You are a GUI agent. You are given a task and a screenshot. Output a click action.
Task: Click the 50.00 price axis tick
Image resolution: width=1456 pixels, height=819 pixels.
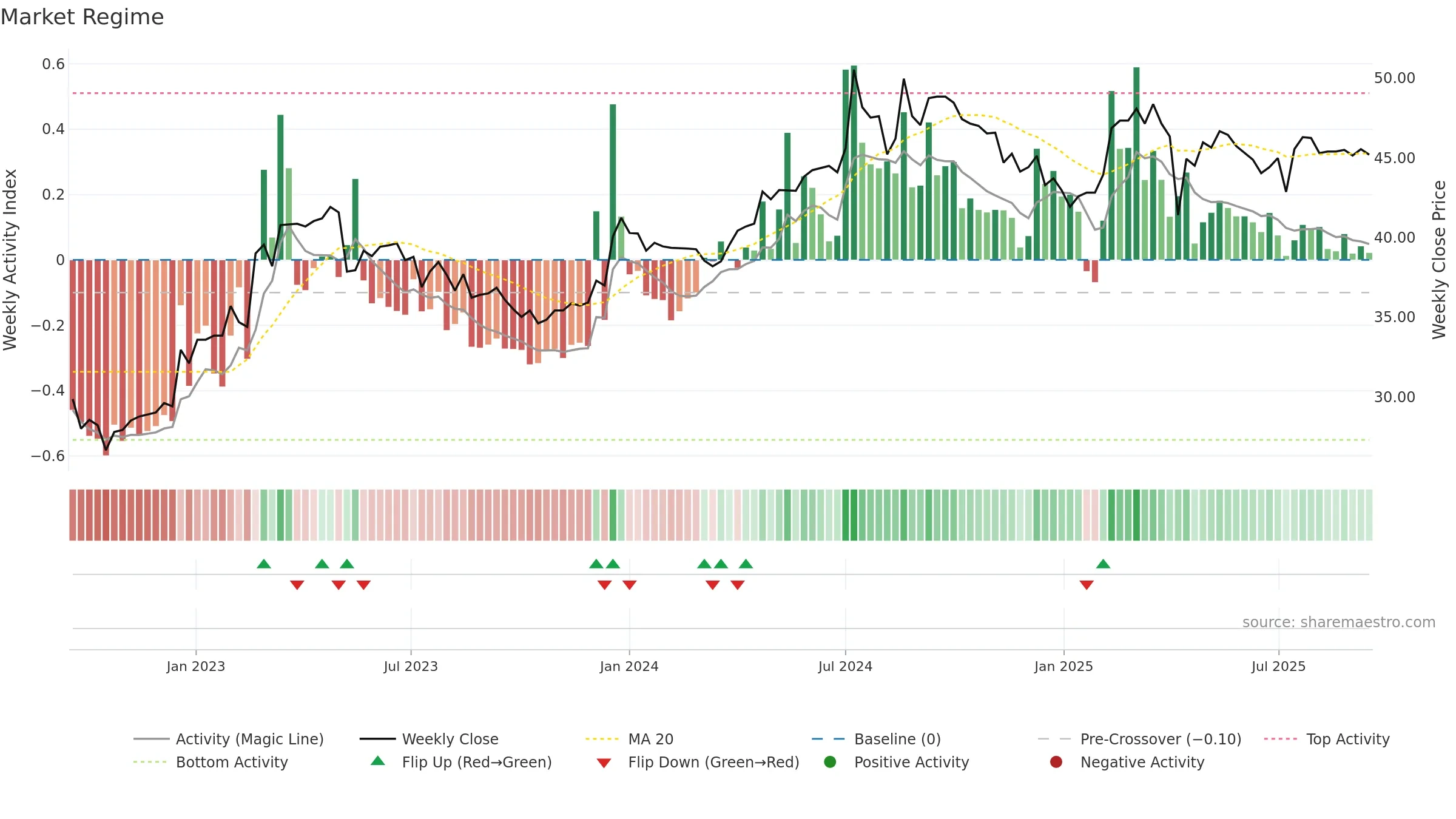pyautogui.click(x=1394, y=78)
